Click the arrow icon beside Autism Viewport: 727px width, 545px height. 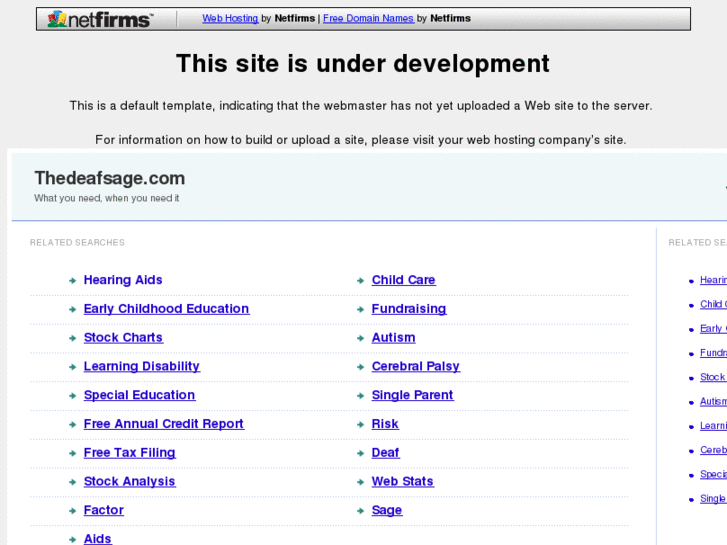coord(360,338)
